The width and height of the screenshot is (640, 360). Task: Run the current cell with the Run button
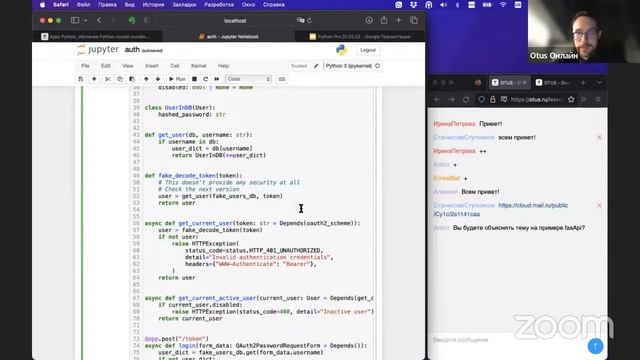[177, 79]
